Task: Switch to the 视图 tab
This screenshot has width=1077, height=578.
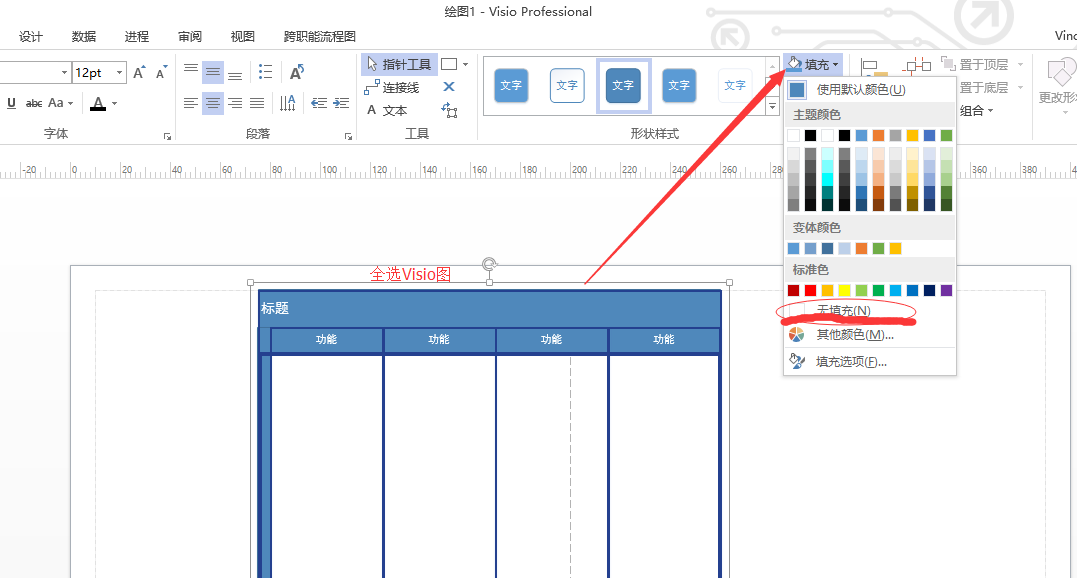Action: pyautogui.click(x=242, y=36)
